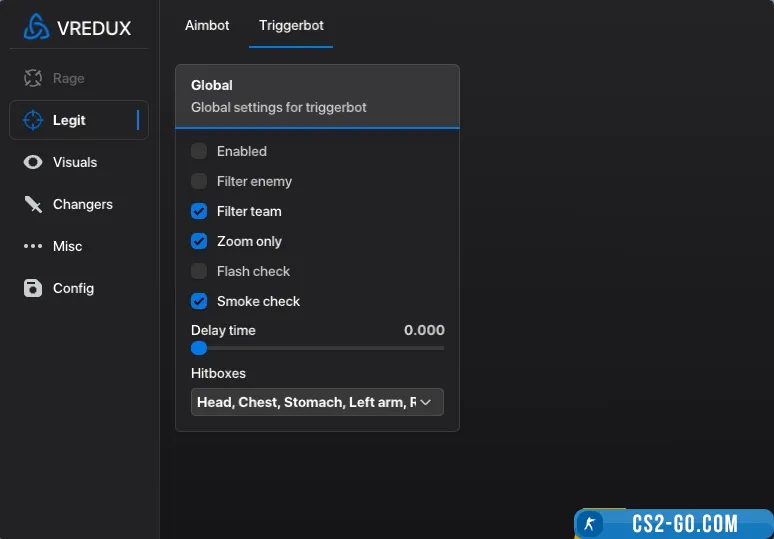Click the Config save-disk icon

click(33, 288)
